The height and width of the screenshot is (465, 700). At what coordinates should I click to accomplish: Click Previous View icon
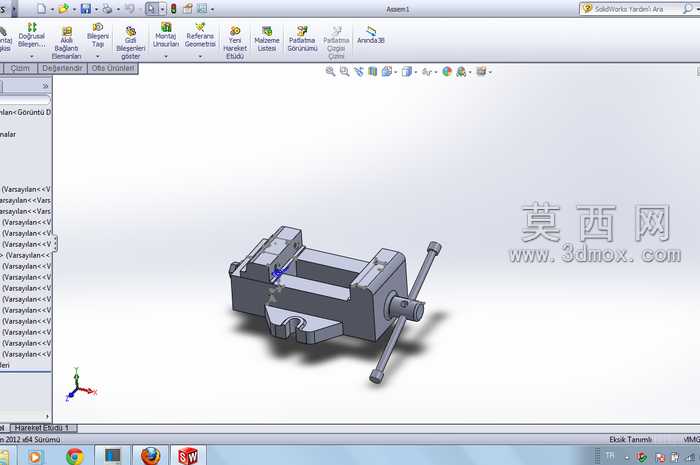[x=358, y=71]
